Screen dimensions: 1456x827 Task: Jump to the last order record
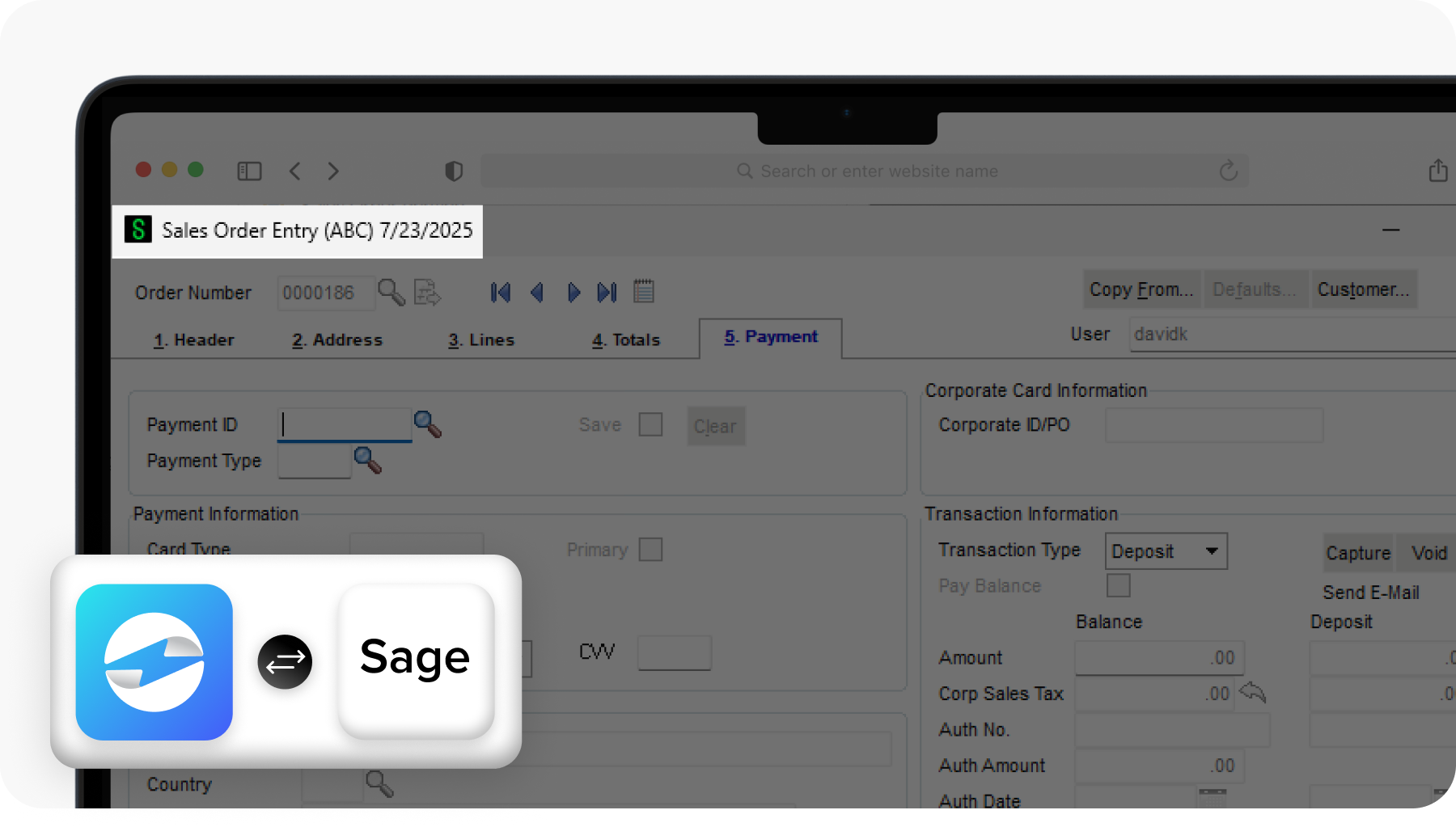(607, 292)
